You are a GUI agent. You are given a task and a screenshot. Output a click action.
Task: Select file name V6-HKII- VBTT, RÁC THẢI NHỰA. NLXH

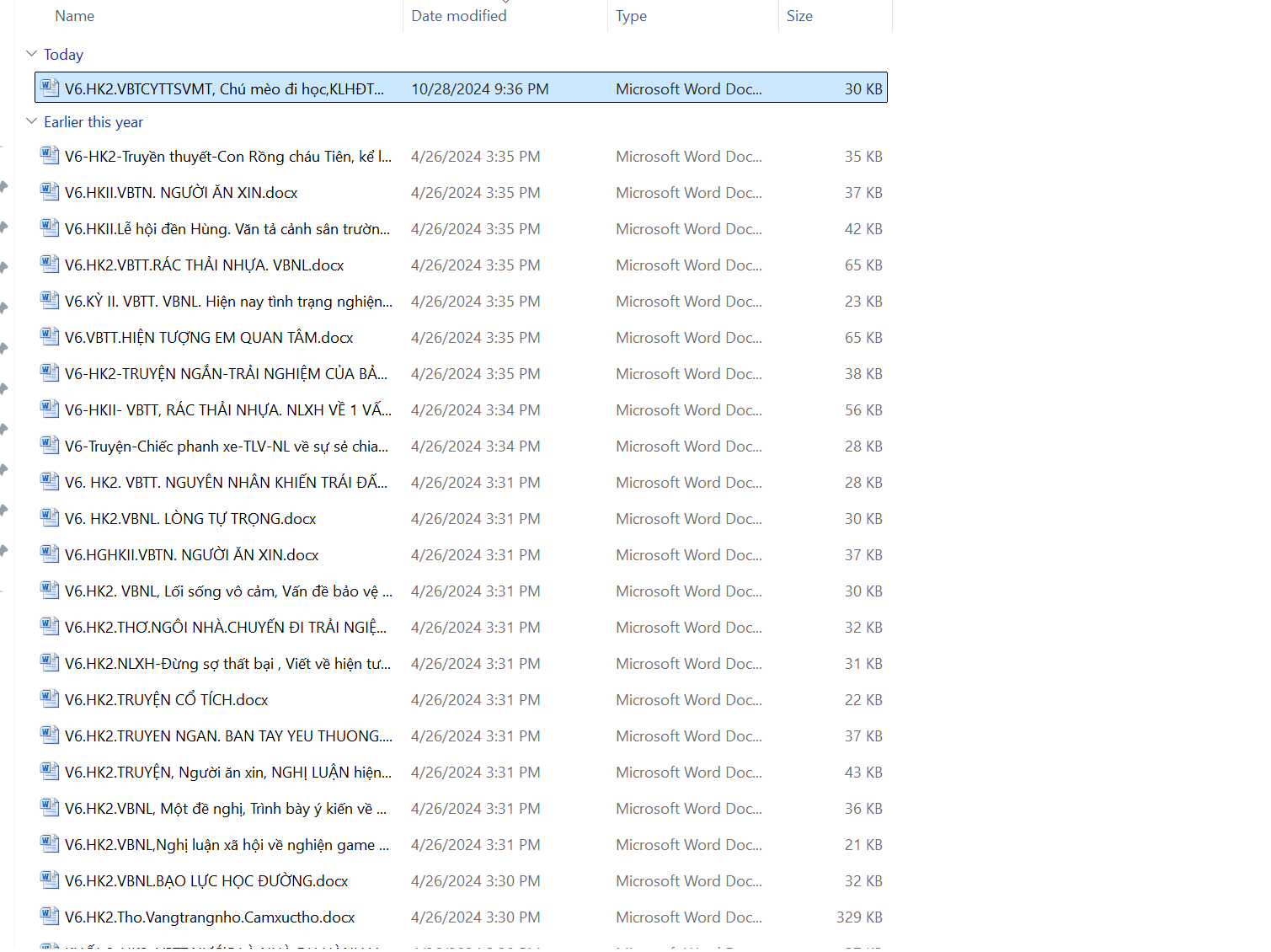click(228, 410)
